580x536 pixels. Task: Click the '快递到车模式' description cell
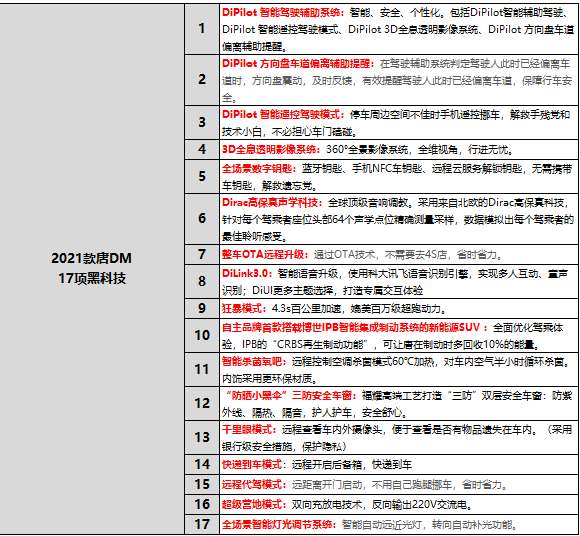pos(399,464)
